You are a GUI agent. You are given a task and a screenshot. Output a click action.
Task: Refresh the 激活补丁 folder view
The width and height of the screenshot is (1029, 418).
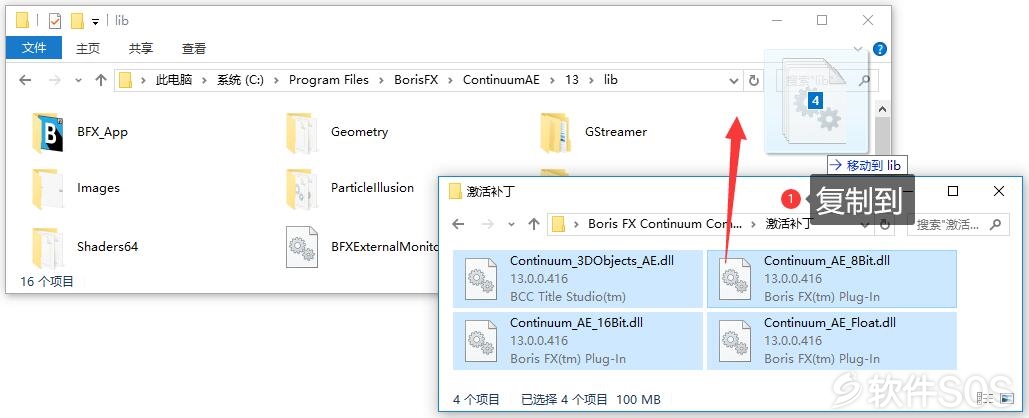[885, 224]
